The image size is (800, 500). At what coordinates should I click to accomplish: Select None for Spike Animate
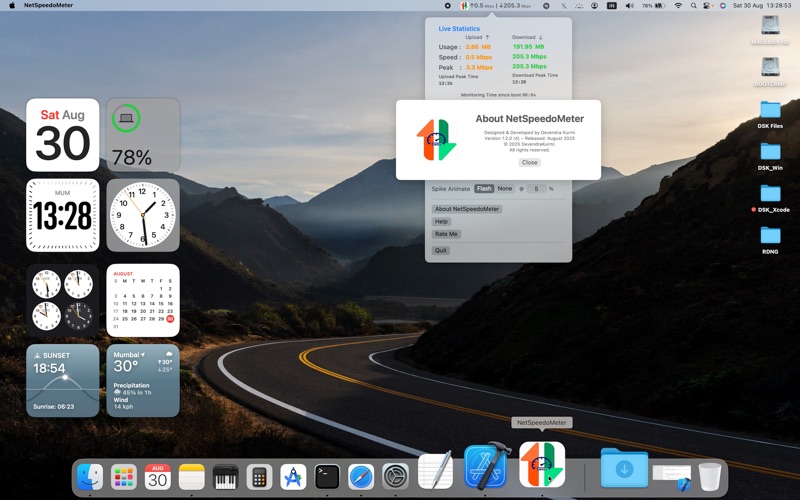[x=505, y=188]
